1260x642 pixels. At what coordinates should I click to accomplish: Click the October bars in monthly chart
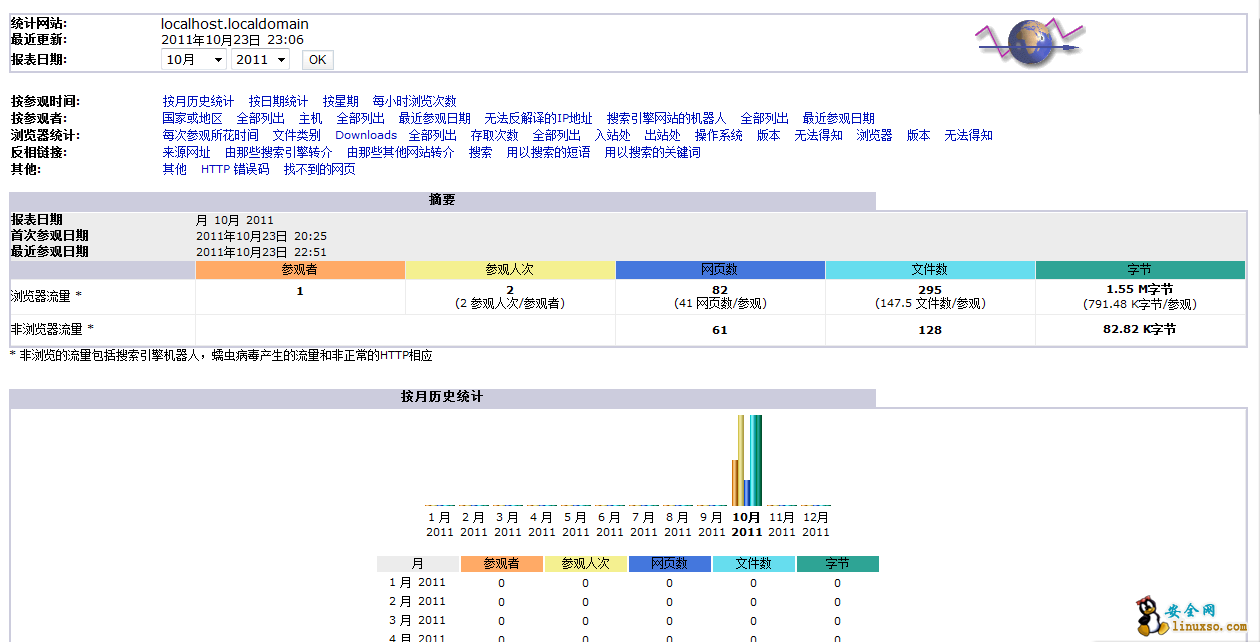coord(747,462)
